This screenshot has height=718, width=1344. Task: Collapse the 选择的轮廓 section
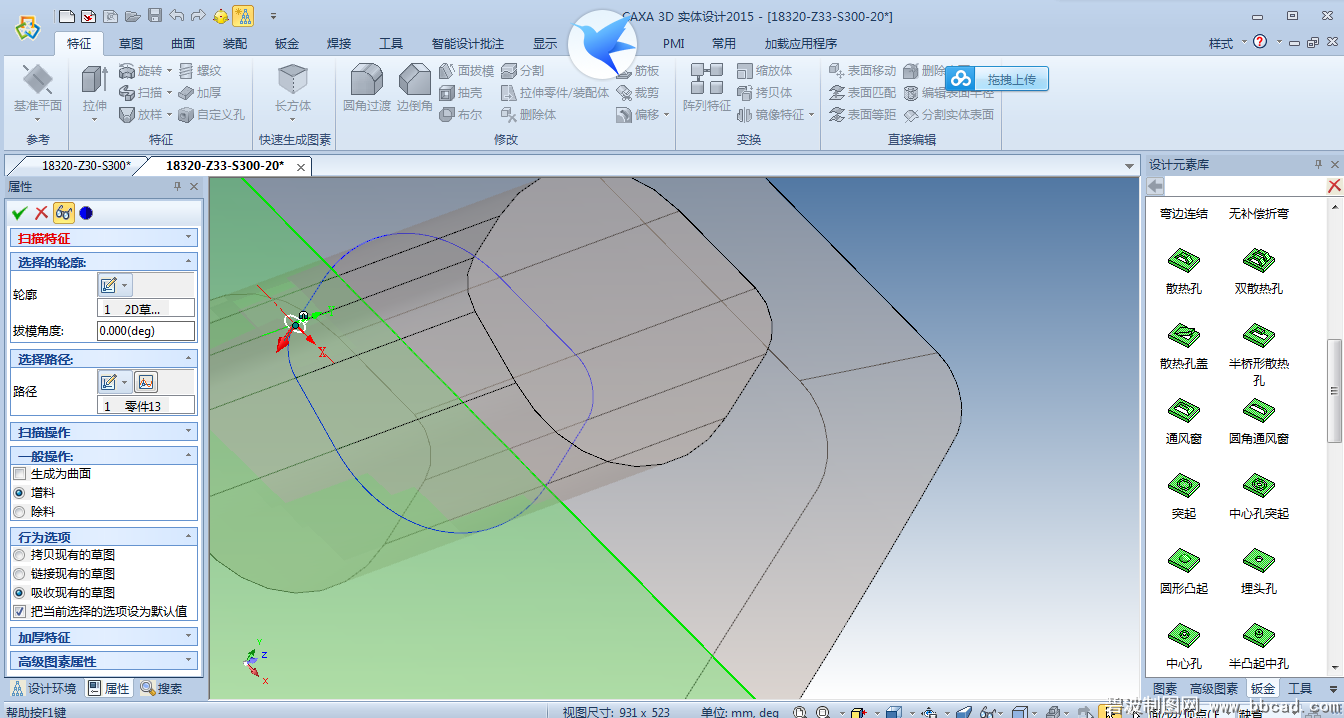[104, 261]
